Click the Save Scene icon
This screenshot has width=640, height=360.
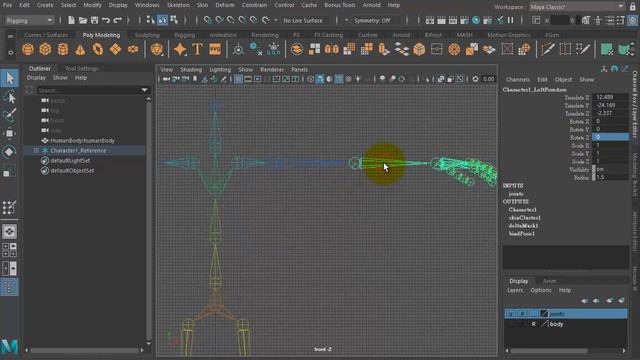(94, 20)
